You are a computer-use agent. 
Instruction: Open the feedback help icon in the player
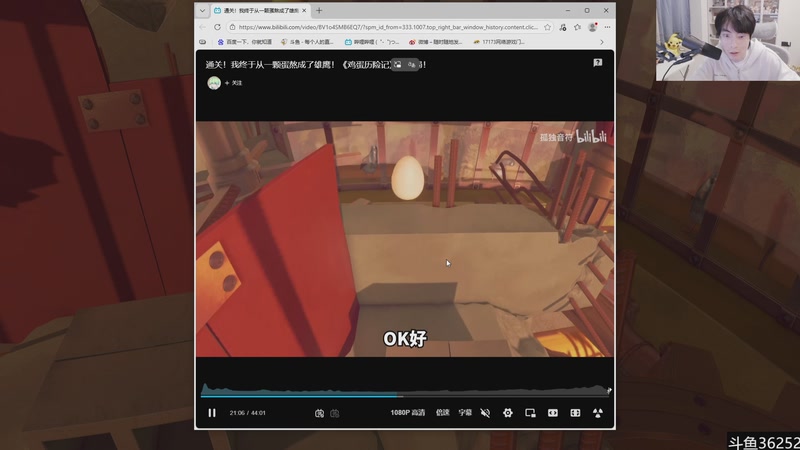click(x=597, y=63)
